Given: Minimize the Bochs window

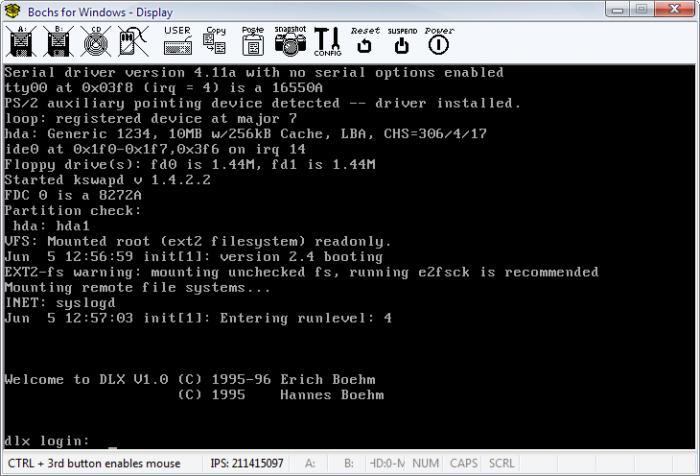Looking at the screenshot, I should point(617,9).
